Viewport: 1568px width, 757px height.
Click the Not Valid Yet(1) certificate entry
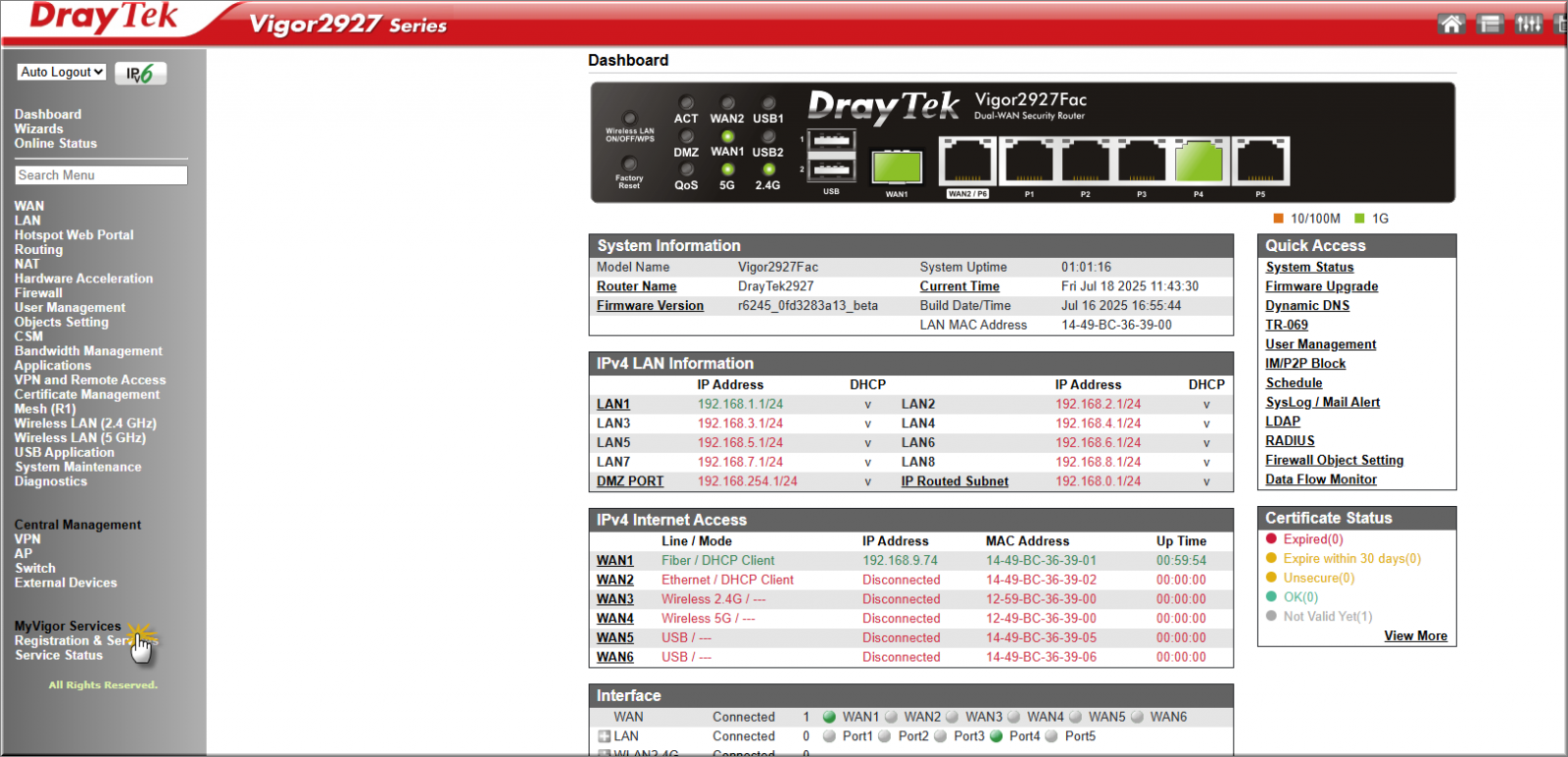click(1328, 617)
